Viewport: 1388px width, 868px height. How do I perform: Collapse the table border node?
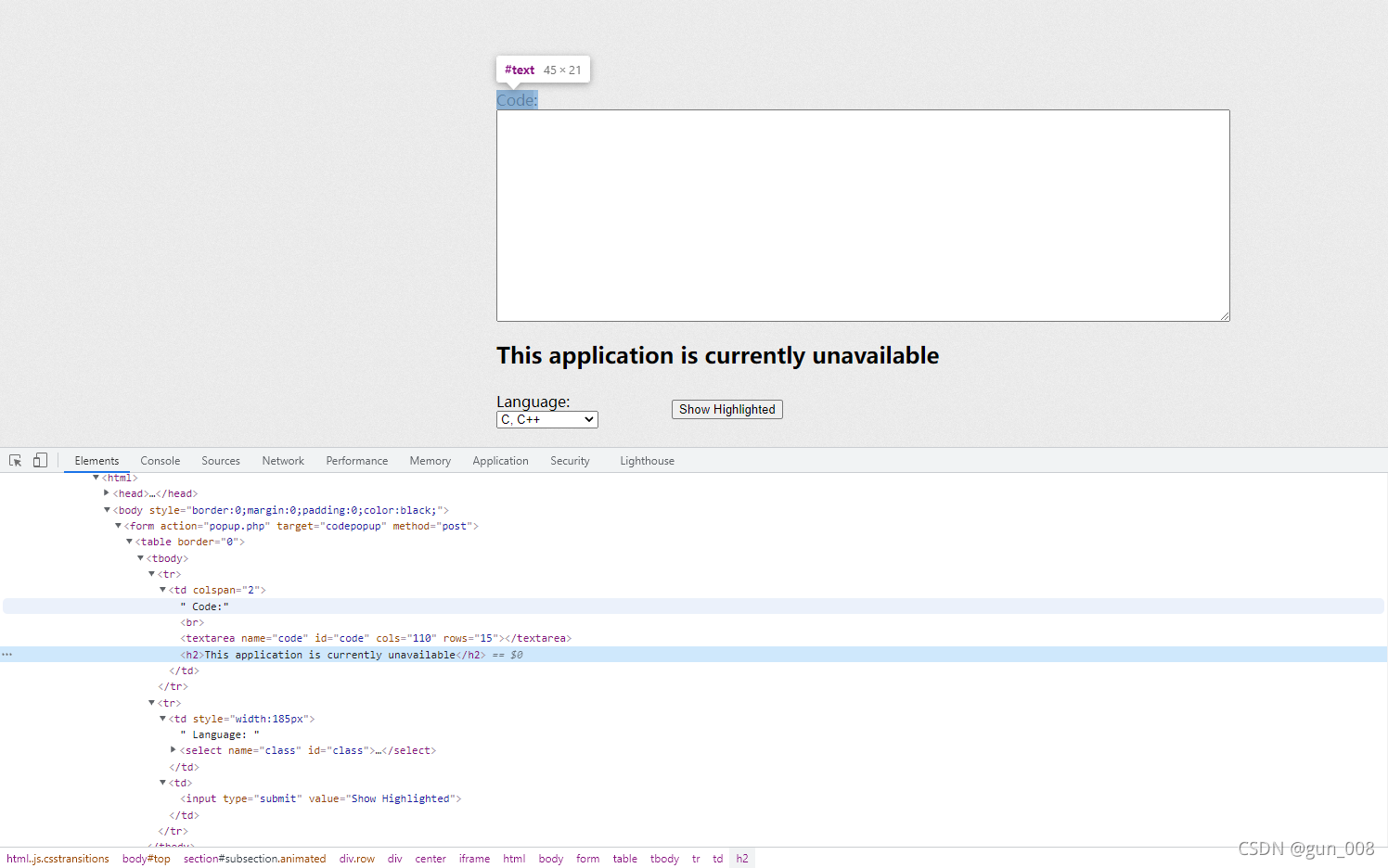129,542
